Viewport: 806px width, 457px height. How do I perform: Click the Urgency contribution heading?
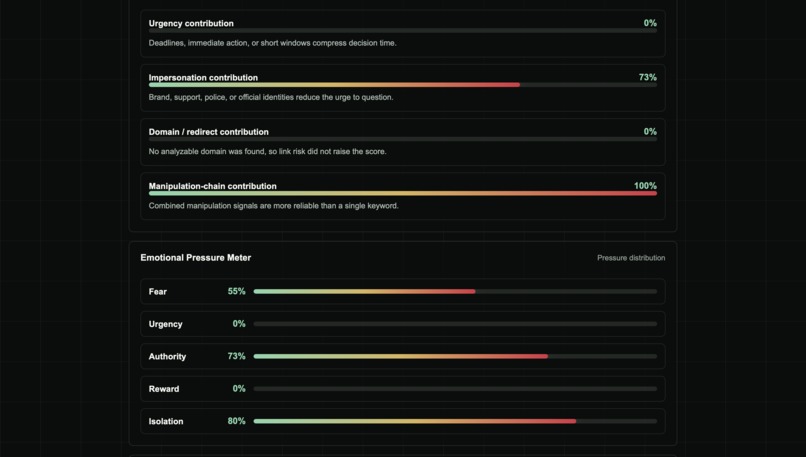(191, 23)
